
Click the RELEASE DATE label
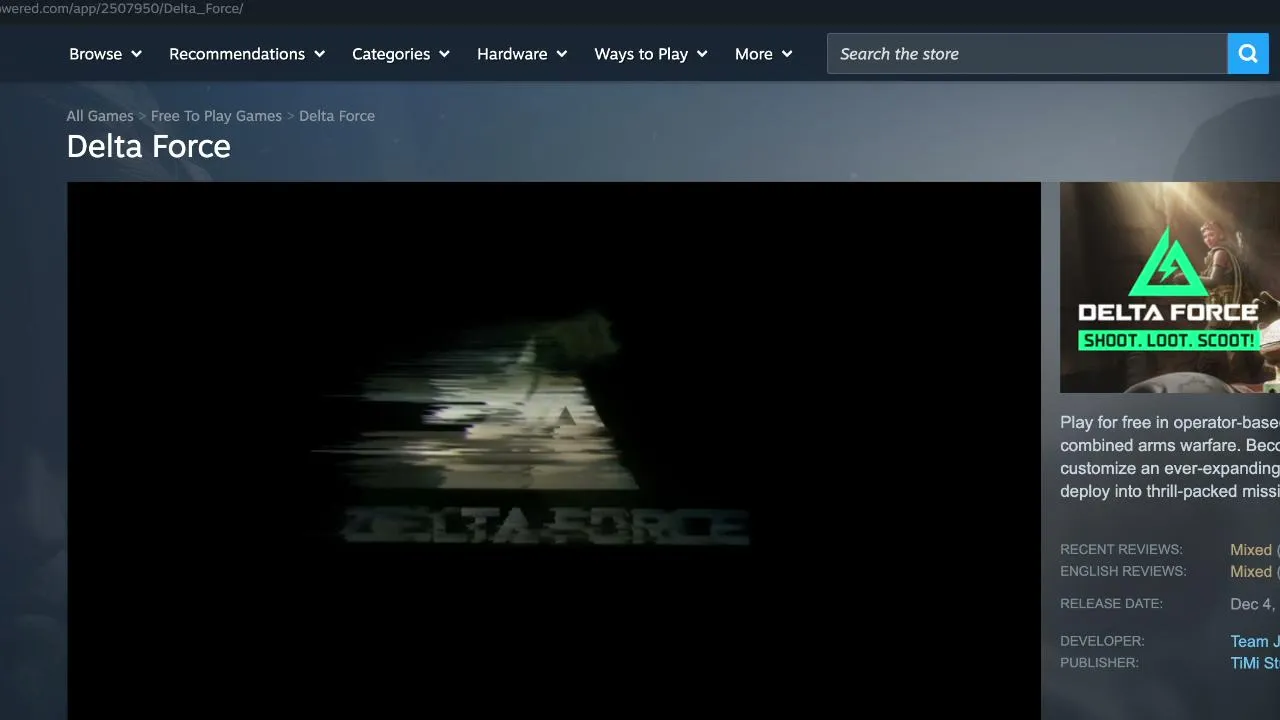1111,604
